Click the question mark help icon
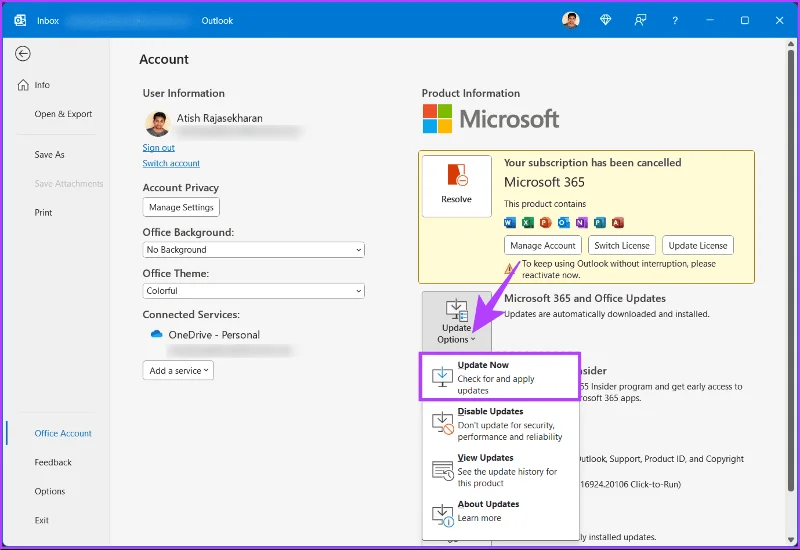Viewport: 800px width, 550px height. pyautogui.click(x=674, y=20)
